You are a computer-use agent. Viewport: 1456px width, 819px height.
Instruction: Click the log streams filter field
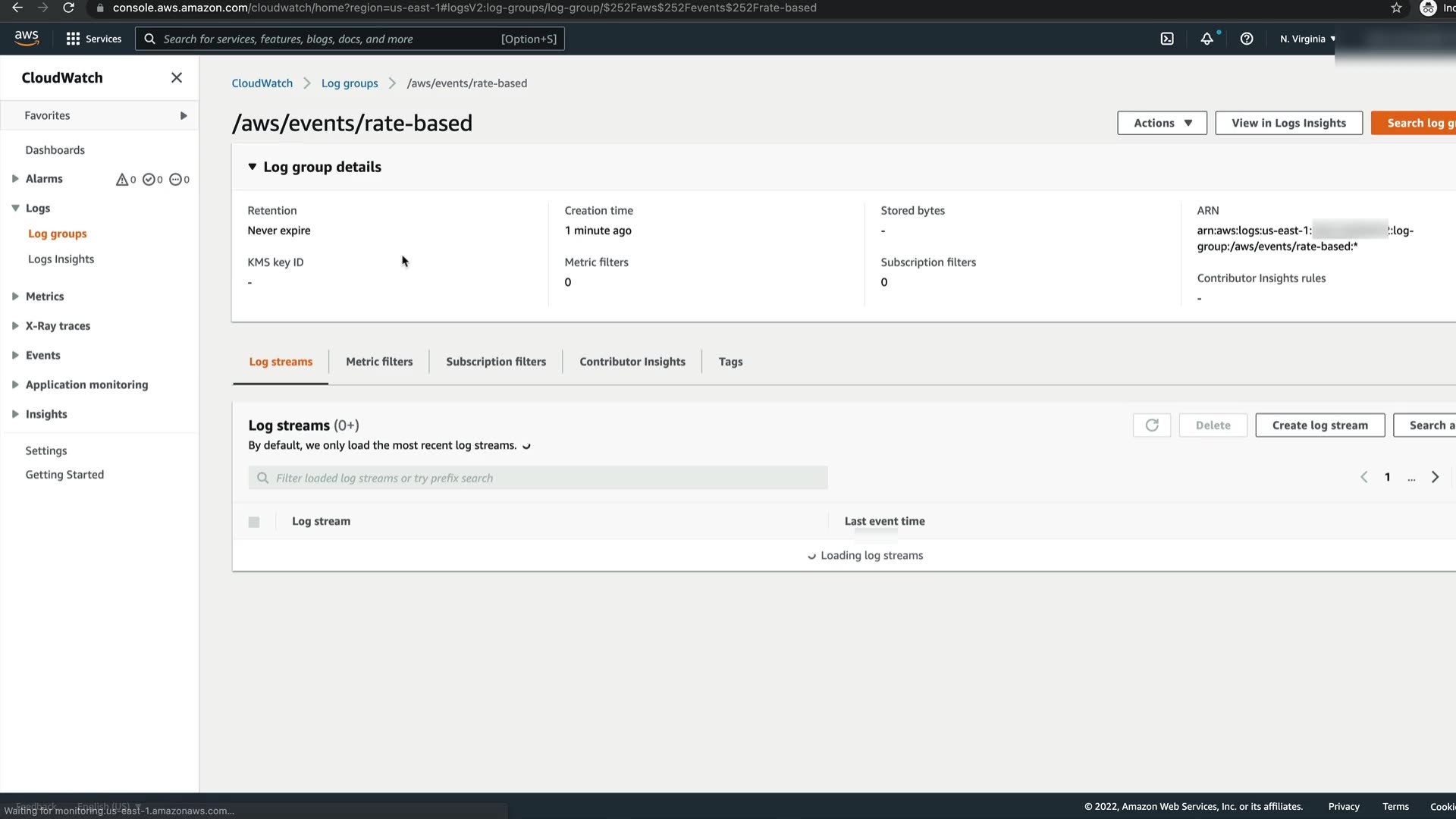click(x=538, y=478)
